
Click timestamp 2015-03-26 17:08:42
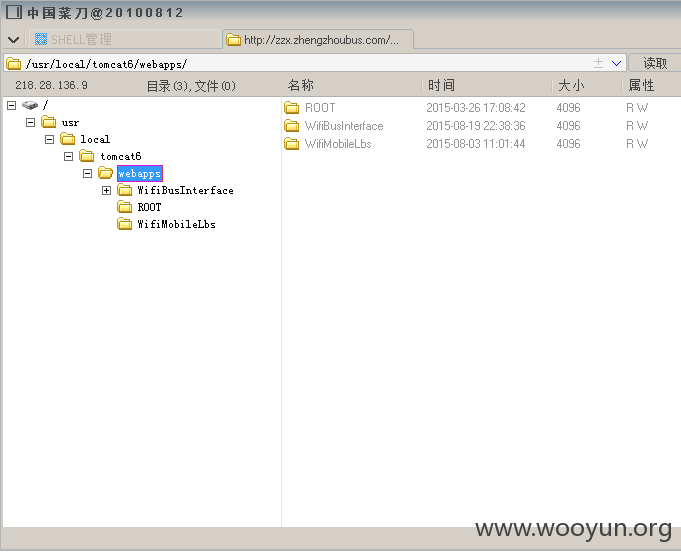coord(476,108)
